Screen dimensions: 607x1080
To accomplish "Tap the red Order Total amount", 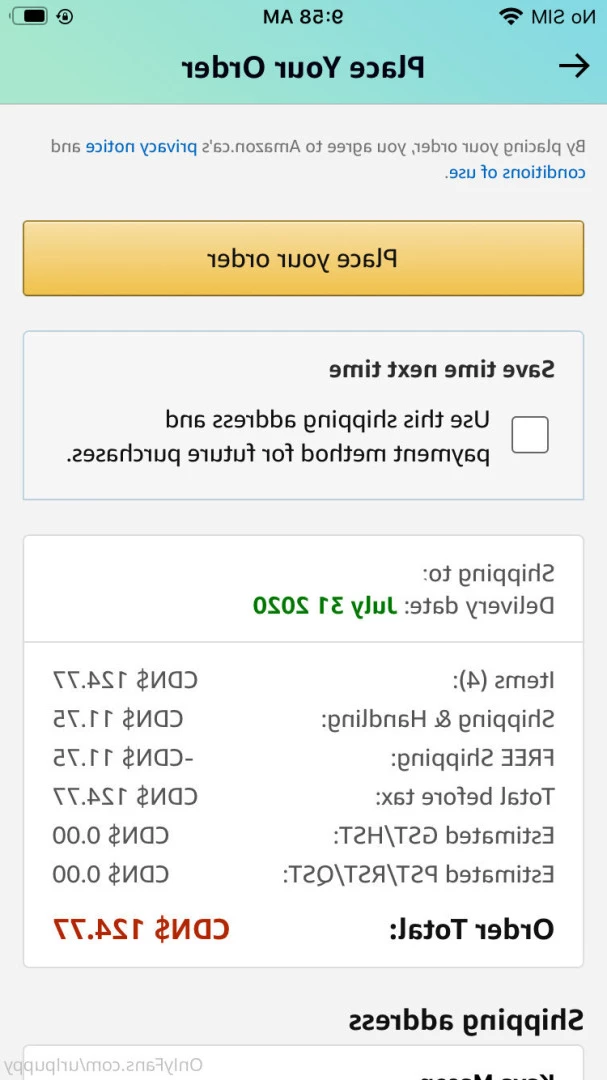I will pyautogui.click(x=141, y=929).
